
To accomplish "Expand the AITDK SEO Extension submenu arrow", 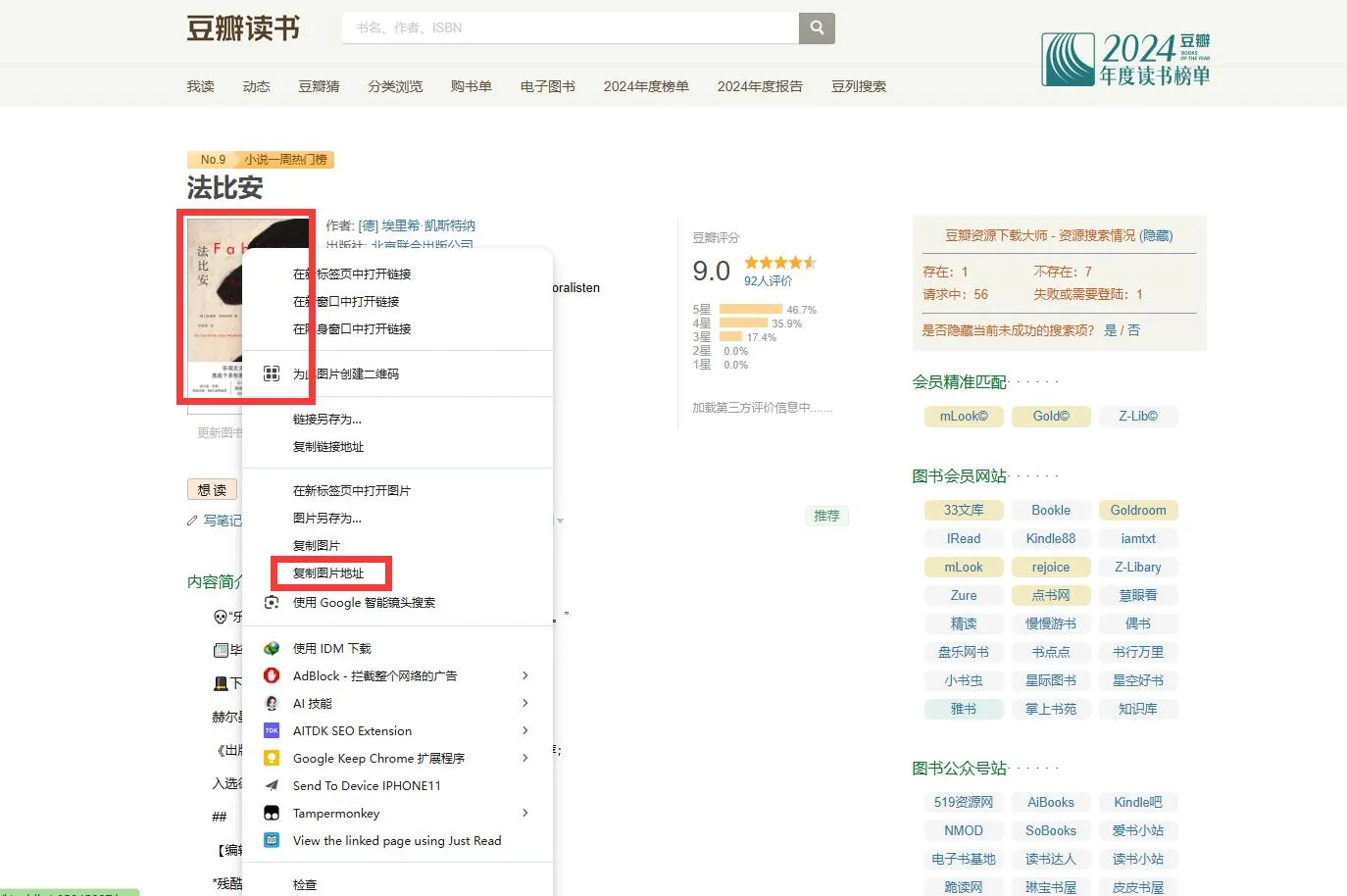I will pos(525,730).
